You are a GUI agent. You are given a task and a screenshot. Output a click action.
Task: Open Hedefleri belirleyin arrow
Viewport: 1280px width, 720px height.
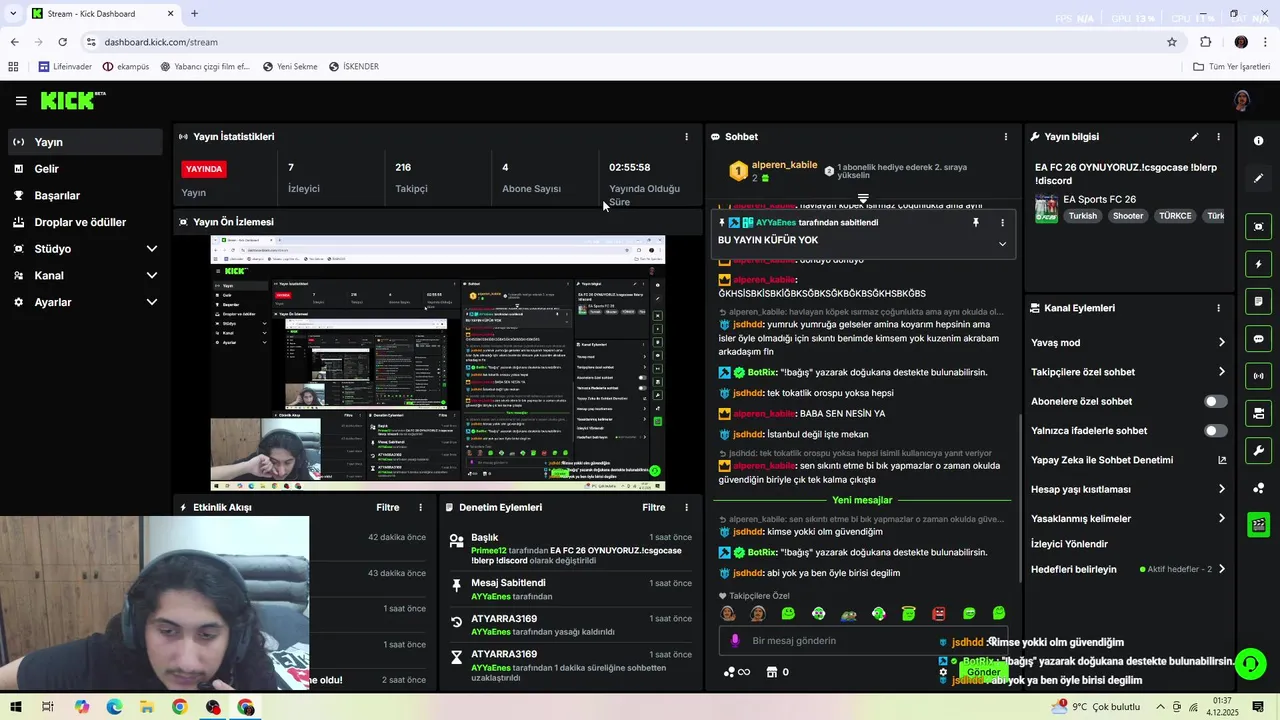click(x=1221, y=569)
